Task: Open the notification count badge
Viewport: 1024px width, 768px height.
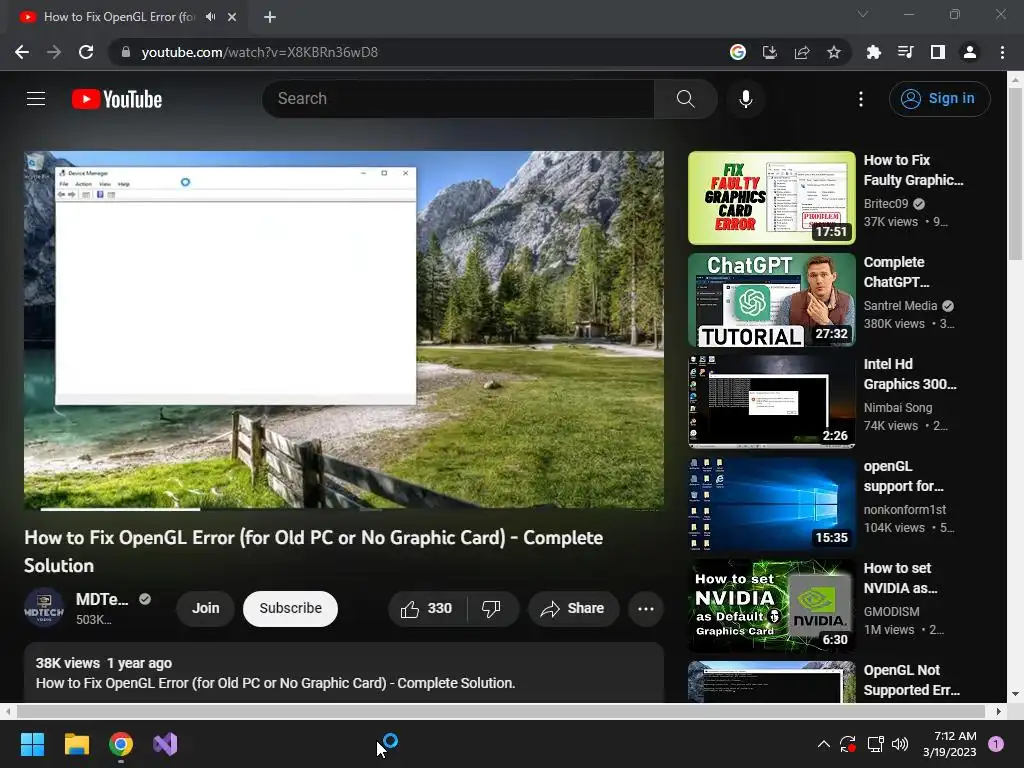Action: 996,743
